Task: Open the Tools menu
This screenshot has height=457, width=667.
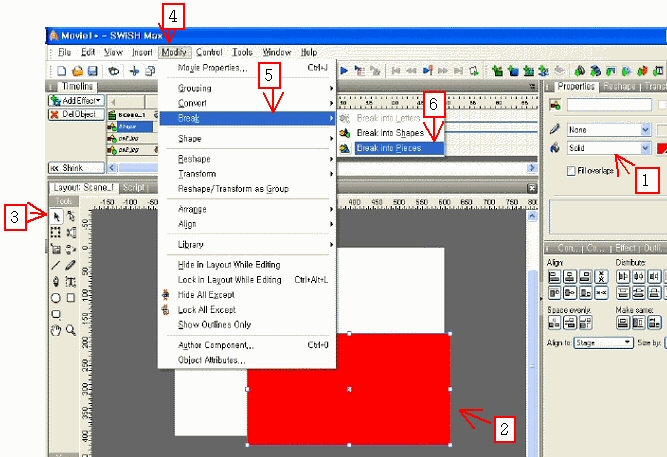Action: point(242,52)
